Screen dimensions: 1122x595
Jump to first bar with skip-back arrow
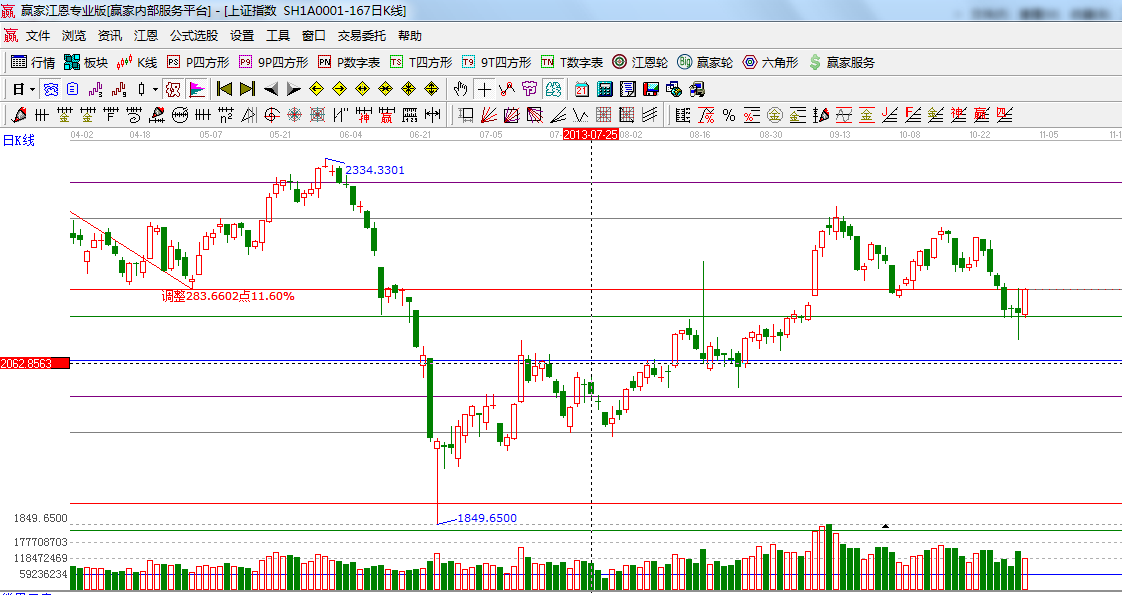[x=224, y=89]
